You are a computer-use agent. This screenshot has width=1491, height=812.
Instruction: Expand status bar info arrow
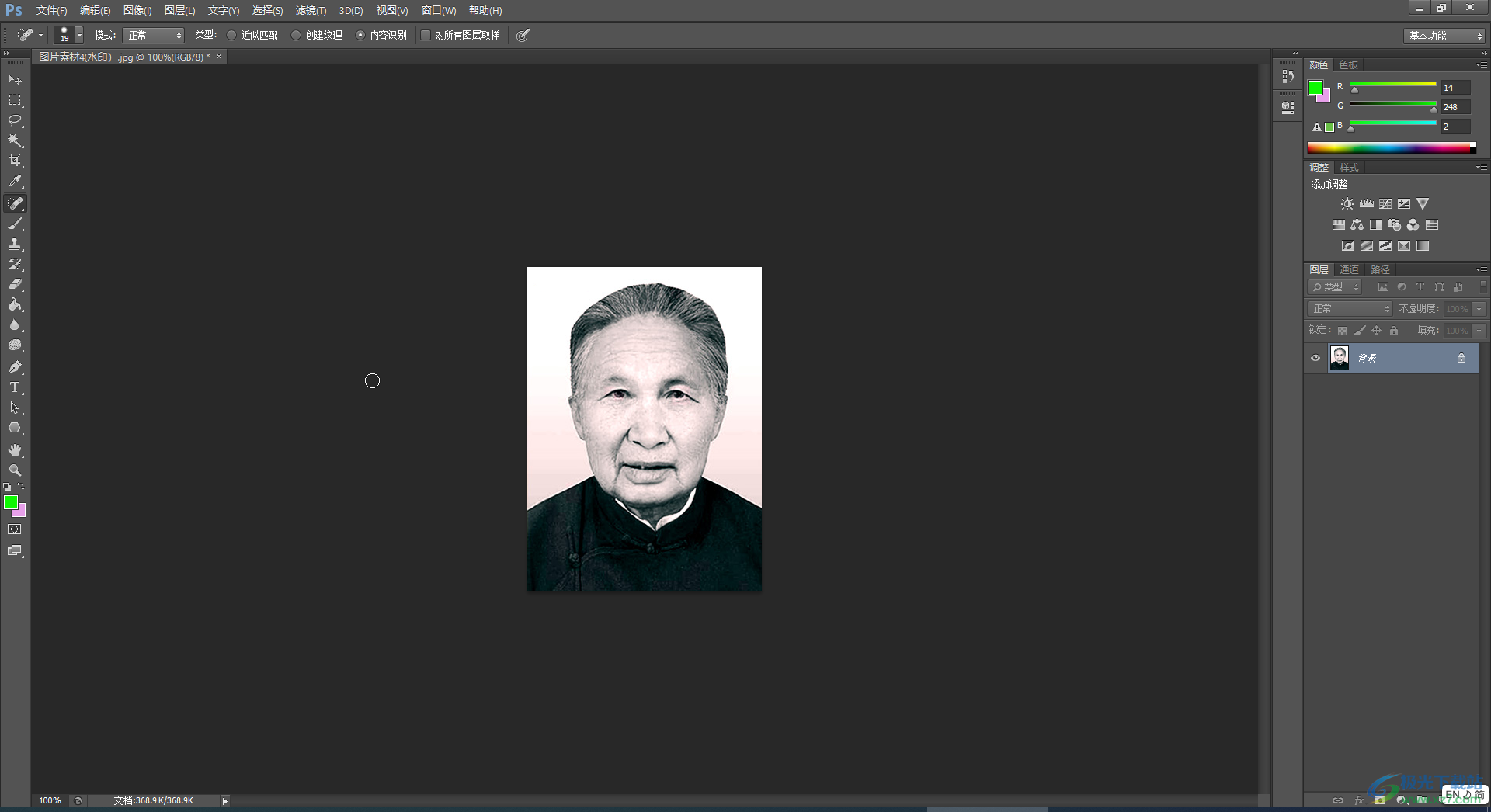[x=224, y=800]
